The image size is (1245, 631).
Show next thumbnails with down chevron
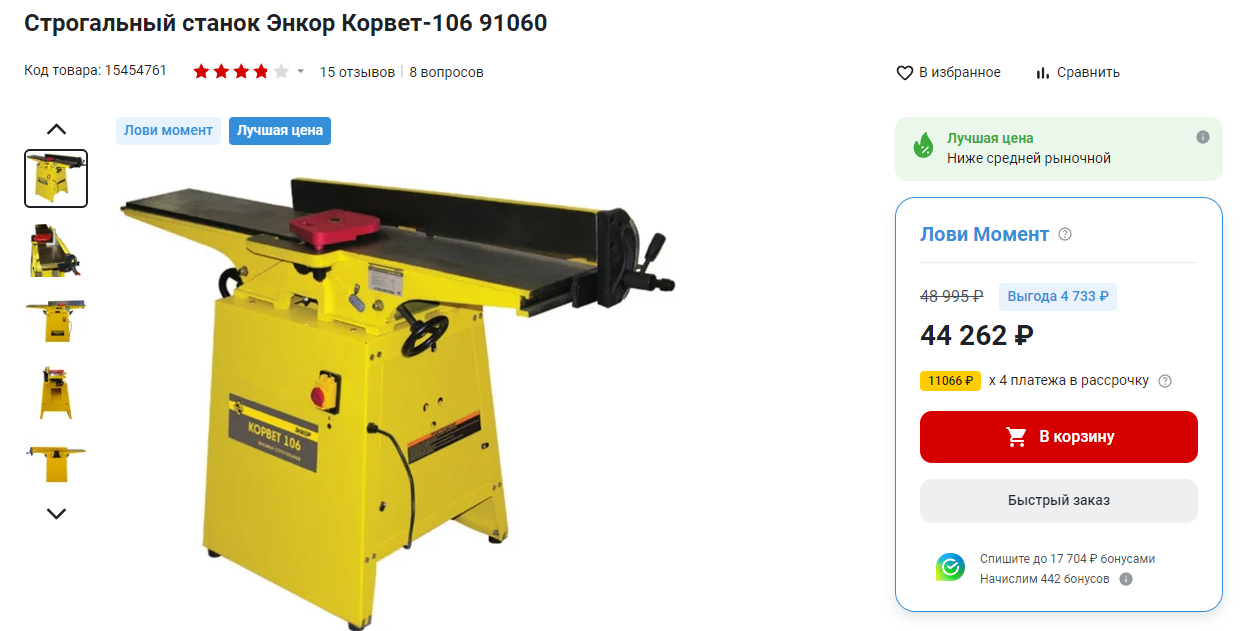pos(57,513)
